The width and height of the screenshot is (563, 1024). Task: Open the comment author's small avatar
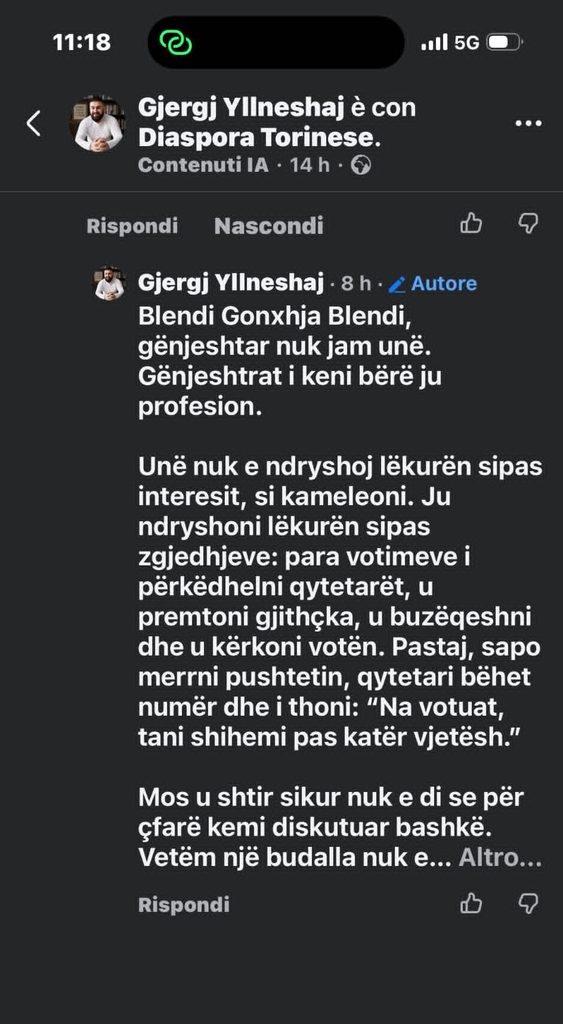pos(110,283)
